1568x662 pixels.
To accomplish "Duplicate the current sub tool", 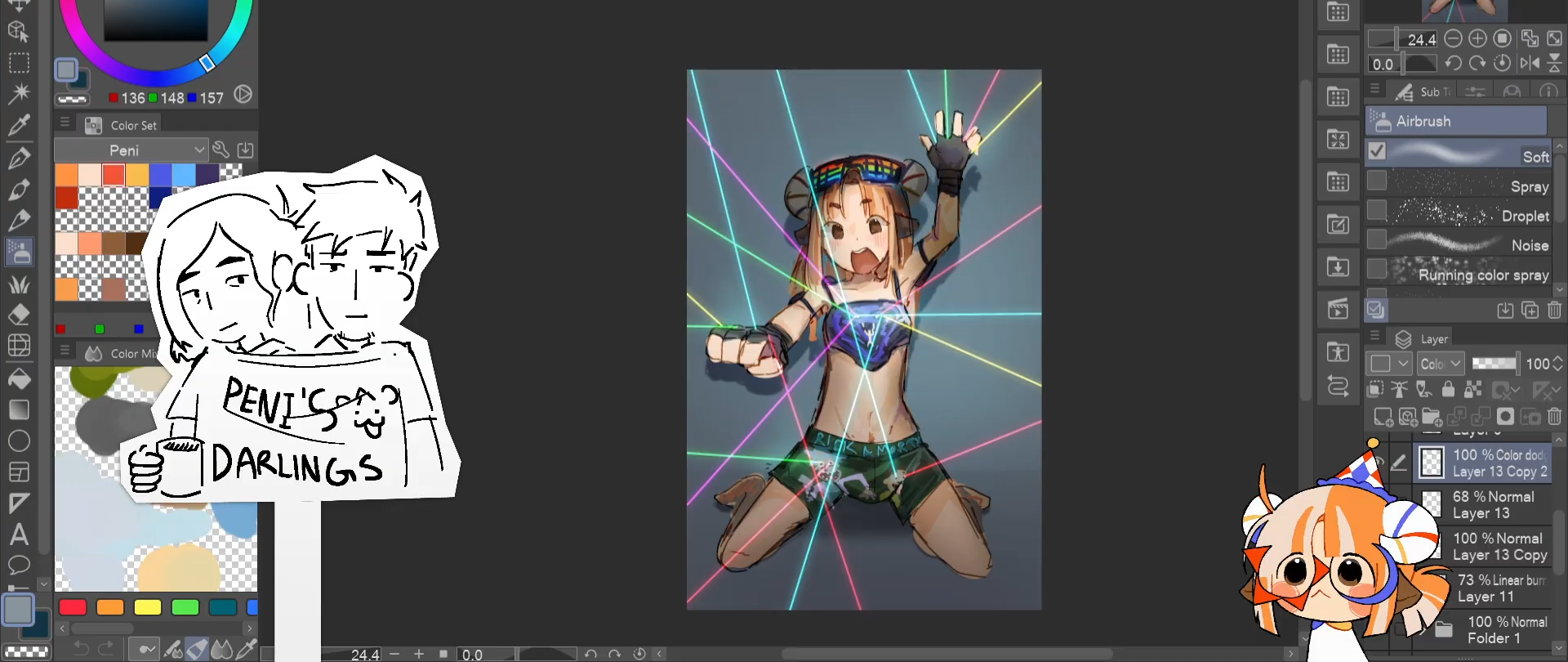I will (1530, 310).
